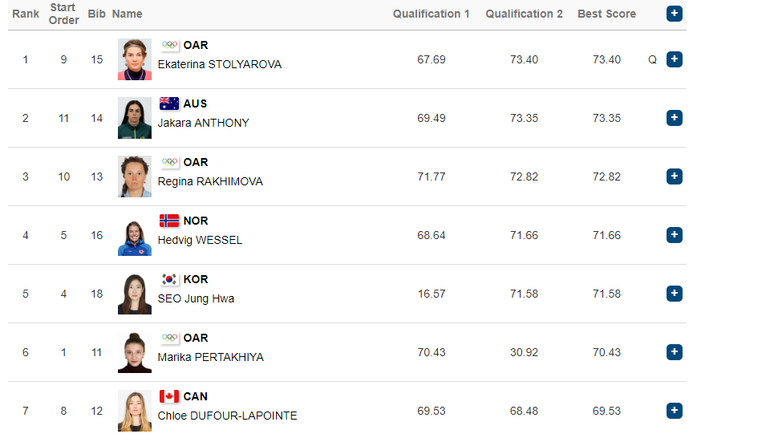Expand details for Ekaterina STOLYAROVA row
This screenshot has width=770, height=434.
click(x=674, y=59)
